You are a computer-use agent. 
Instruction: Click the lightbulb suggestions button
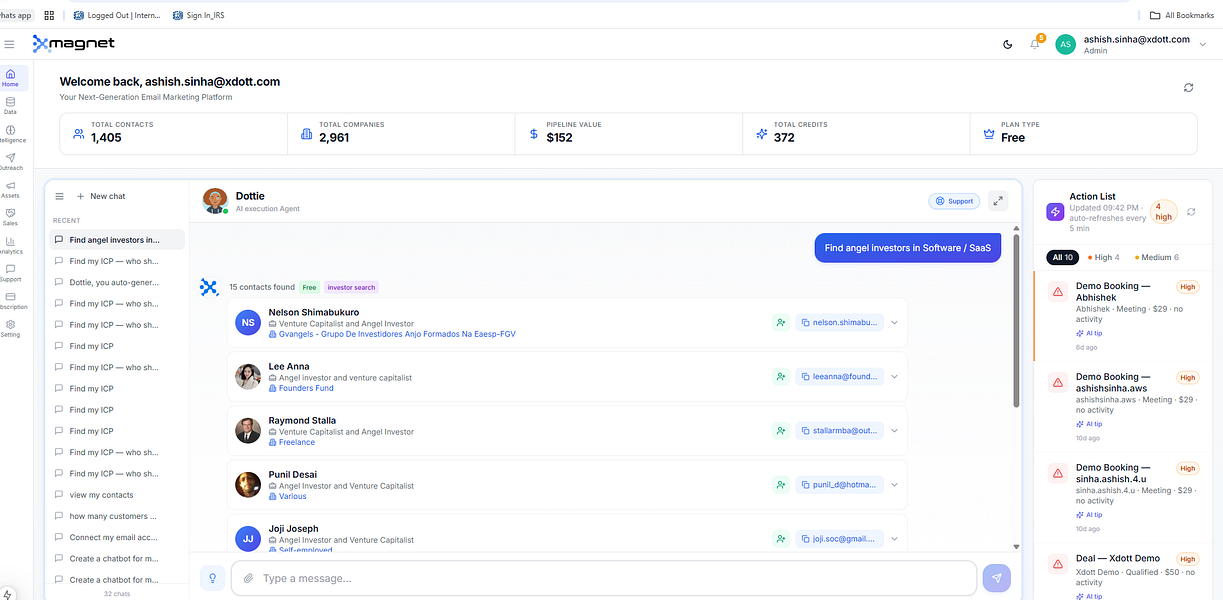[212, 578]
